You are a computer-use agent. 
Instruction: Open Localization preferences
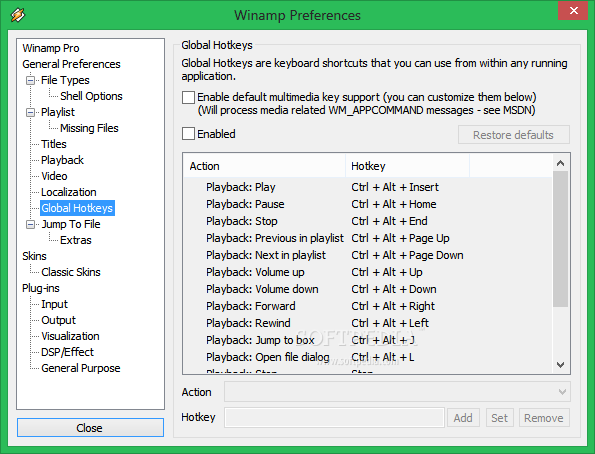[x=69, y=192]
